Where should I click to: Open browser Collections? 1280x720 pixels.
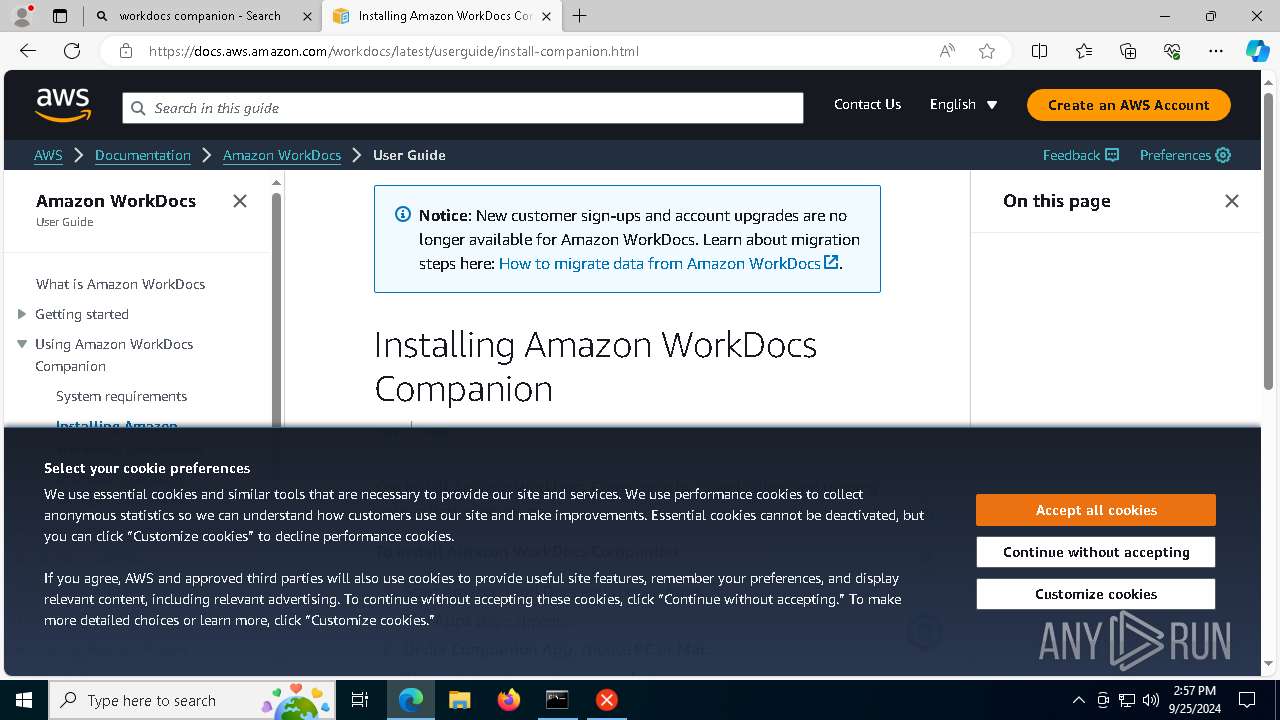coord(1128,51)
